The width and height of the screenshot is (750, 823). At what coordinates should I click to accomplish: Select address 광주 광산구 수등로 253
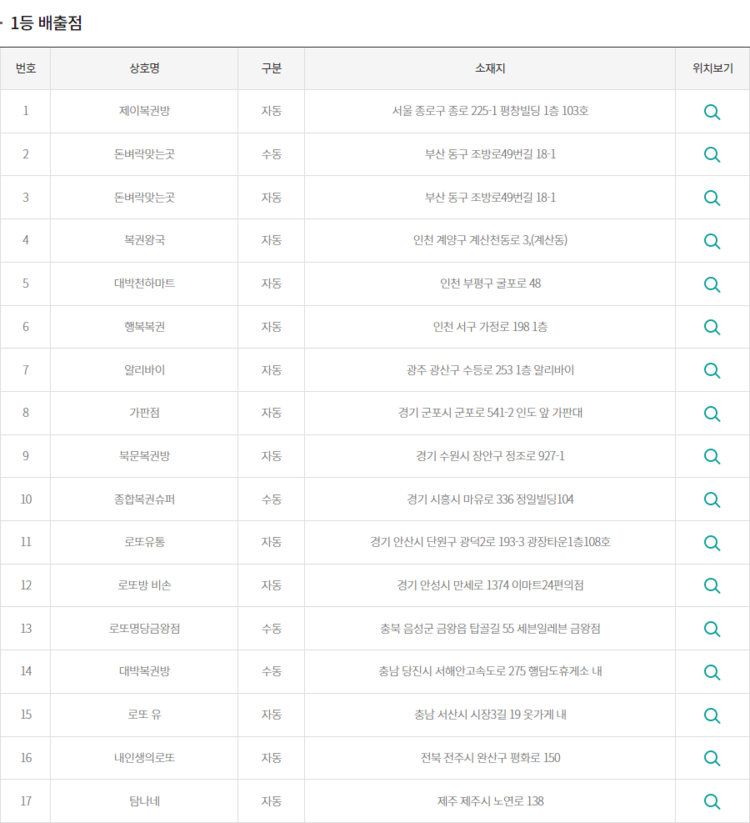click(x=459, y=370)
